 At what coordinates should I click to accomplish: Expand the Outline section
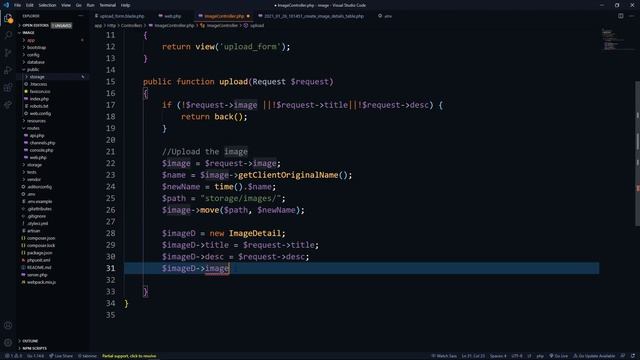pos(52,341)
